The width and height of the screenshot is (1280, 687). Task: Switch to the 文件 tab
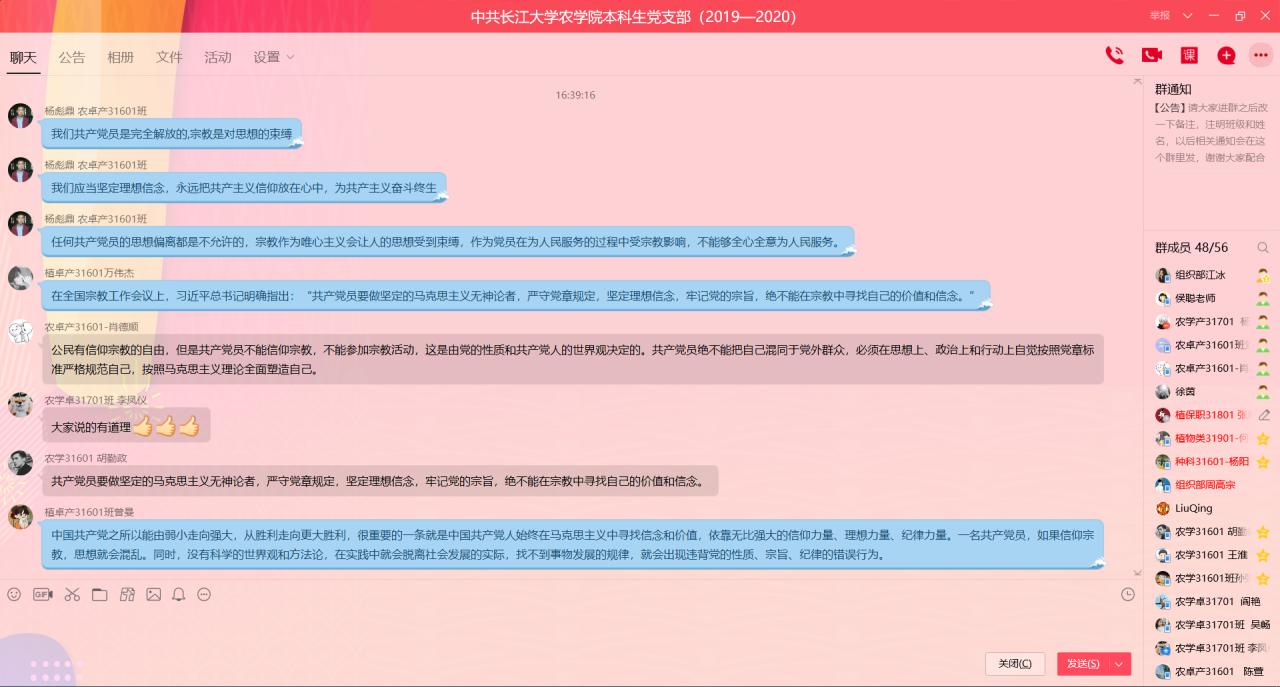pyautogui.click(x=169, y=57)
